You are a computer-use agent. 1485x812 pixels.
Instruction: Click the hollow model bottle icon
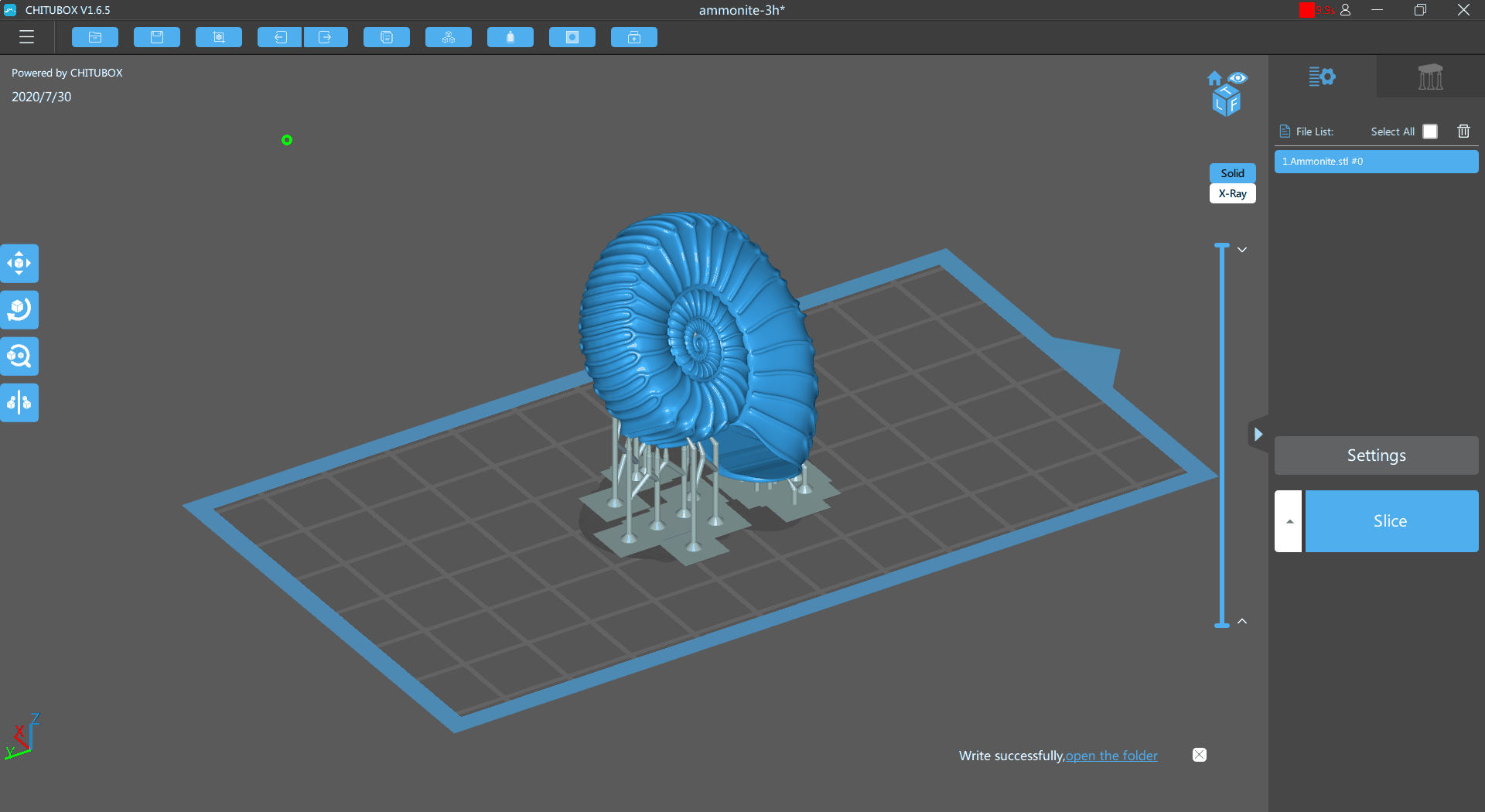[510, 37]
